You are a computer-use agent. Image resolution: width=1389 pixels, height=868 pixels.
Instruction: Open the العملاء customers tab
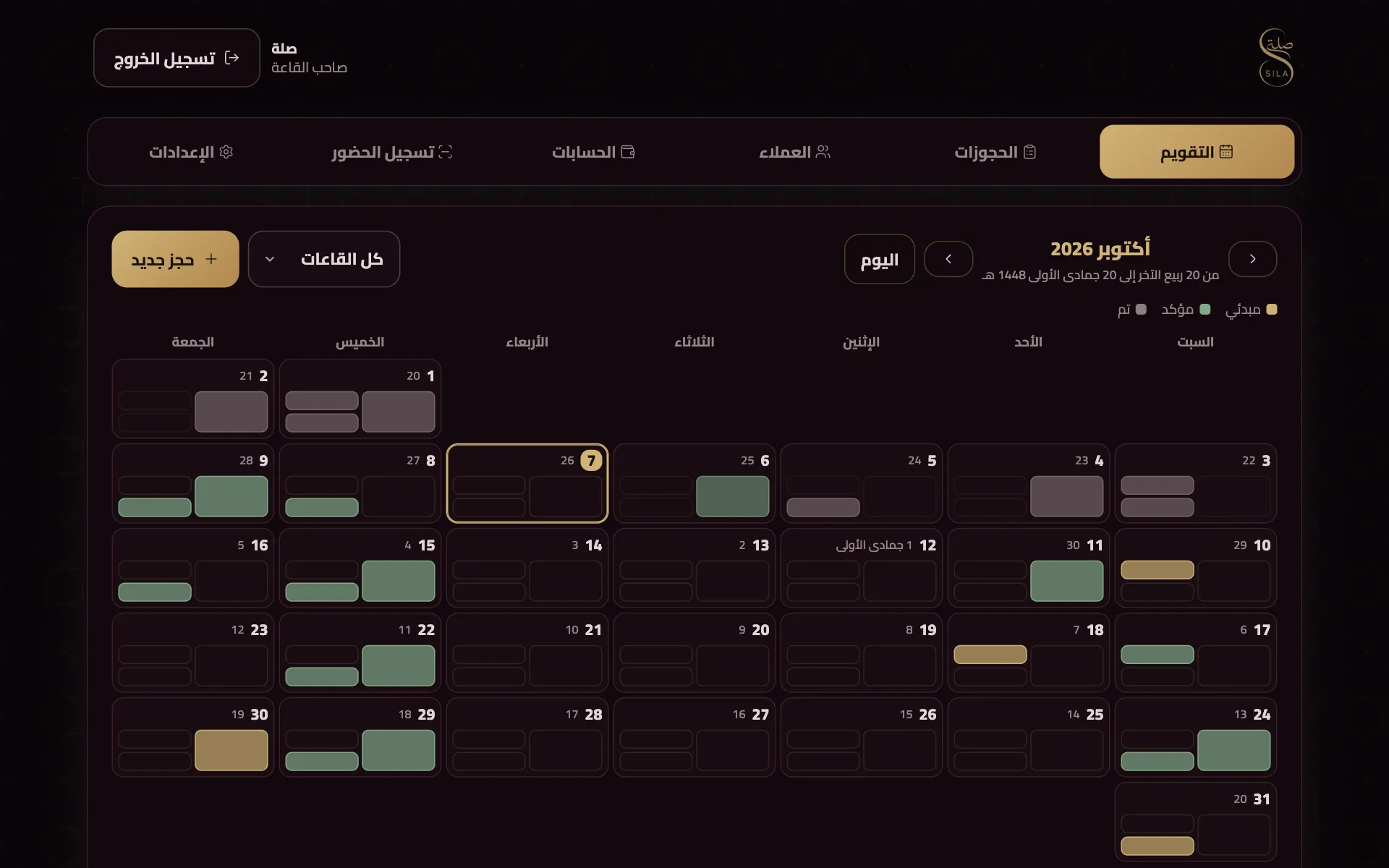coord(794,152)
